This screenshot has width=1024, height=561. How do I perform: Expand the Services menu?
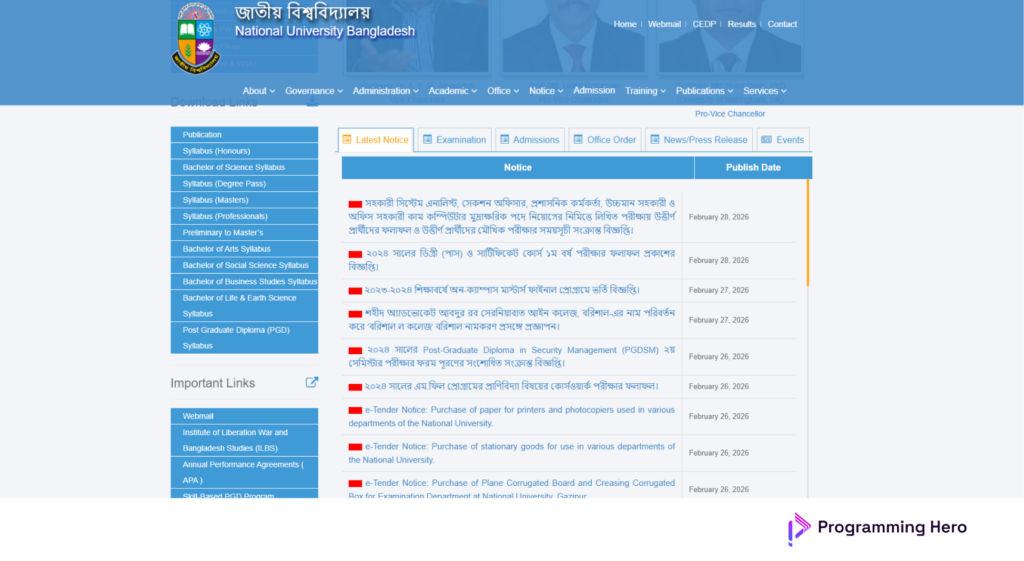pyautogui.click(x=765, y=91)
